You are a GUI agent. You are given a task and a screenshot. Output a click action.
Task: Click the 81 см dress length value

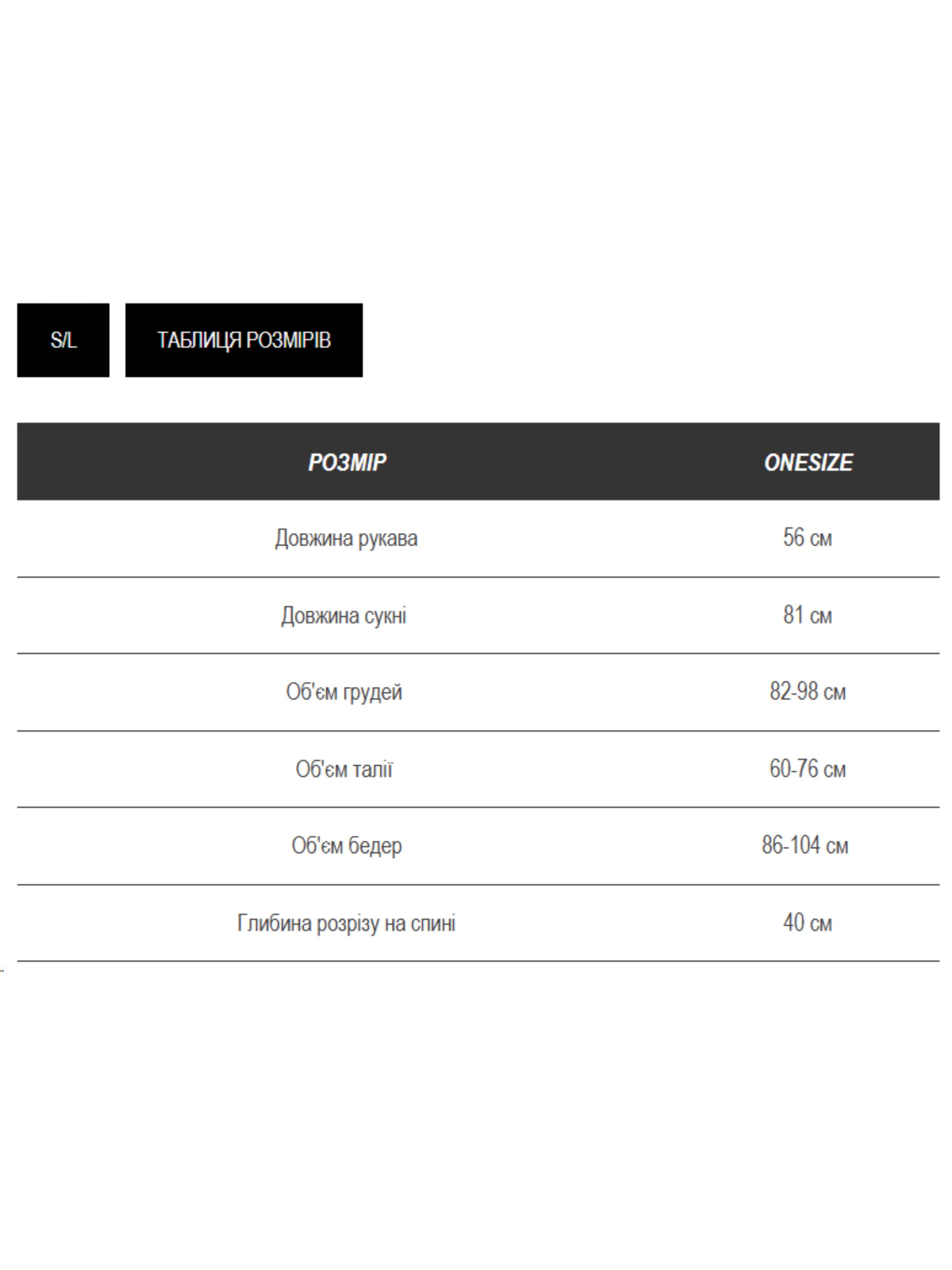click(x=807, y=615)
